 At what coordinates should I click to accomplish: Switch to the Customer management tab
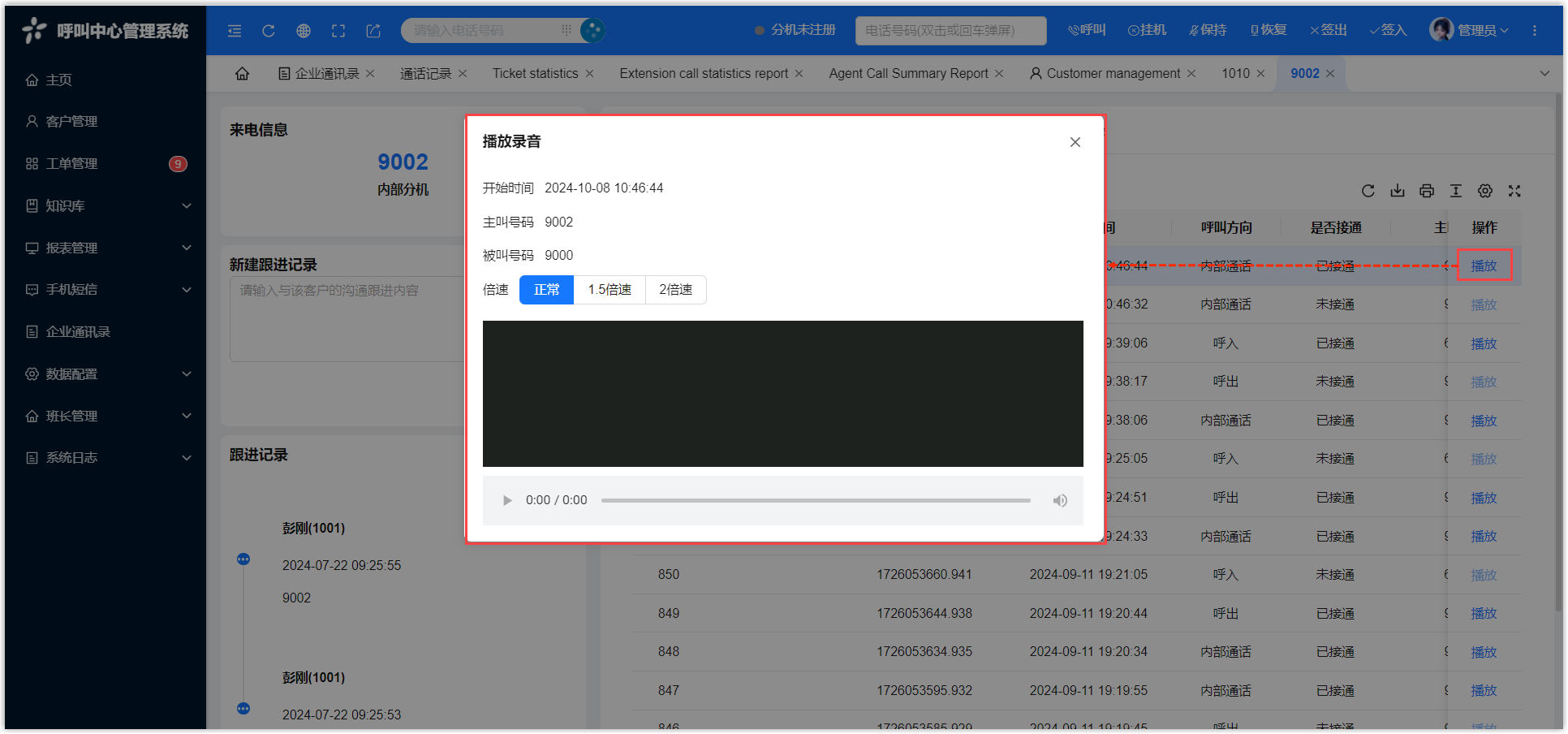click(1113, 74)
